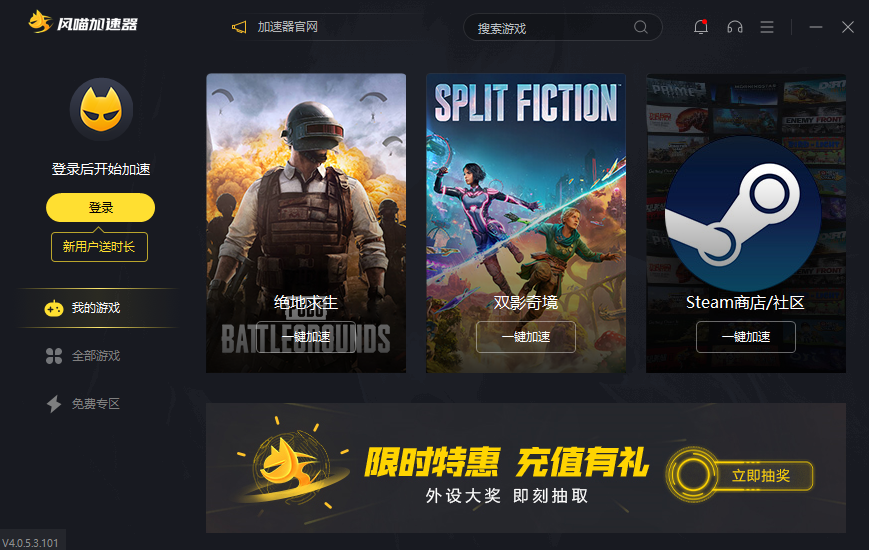This screenshot has height=550, width=869.
Task: Click the cat avatar profile icon
Action: 101,109
